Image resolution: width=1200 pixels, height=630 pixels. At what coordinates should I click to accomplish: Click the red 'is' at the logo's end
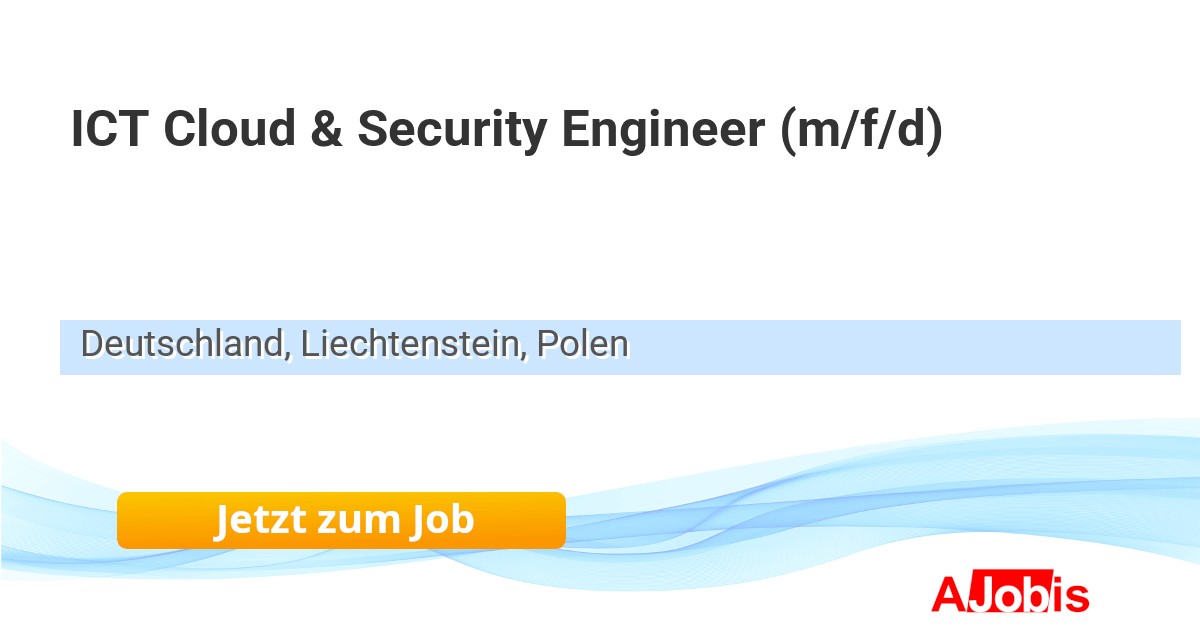pyautogui.click(x=1072, y=595)
